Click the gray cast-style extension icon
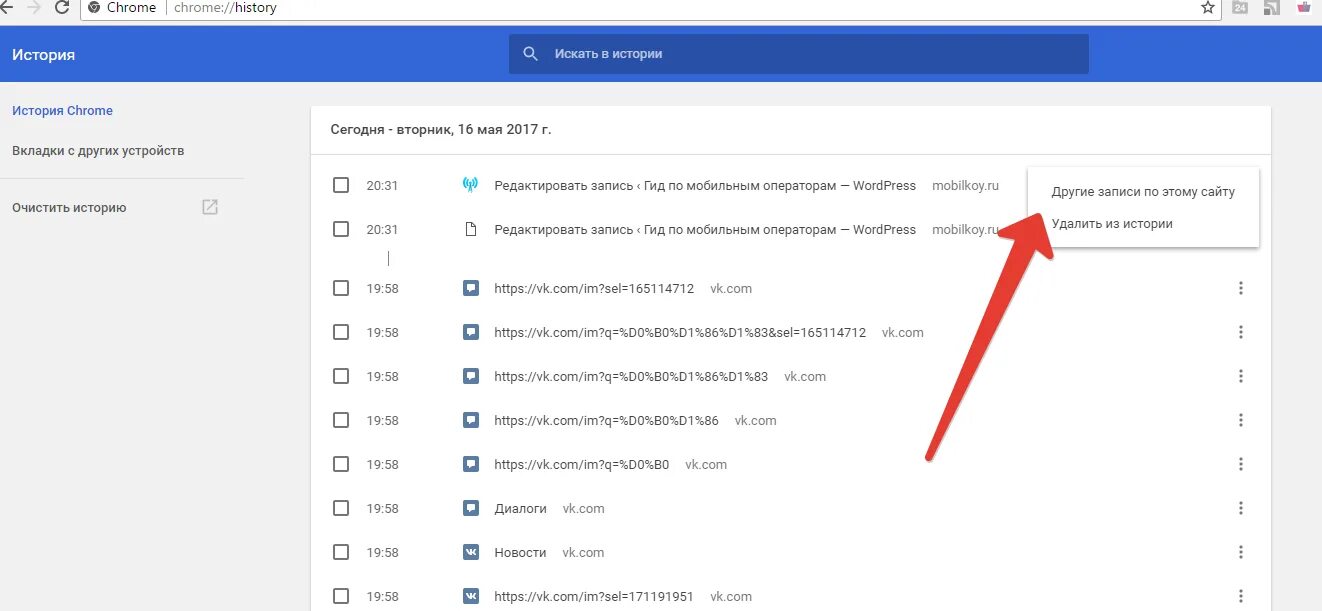Screen dimensions: 1322x611 [x=1272, y=7]
